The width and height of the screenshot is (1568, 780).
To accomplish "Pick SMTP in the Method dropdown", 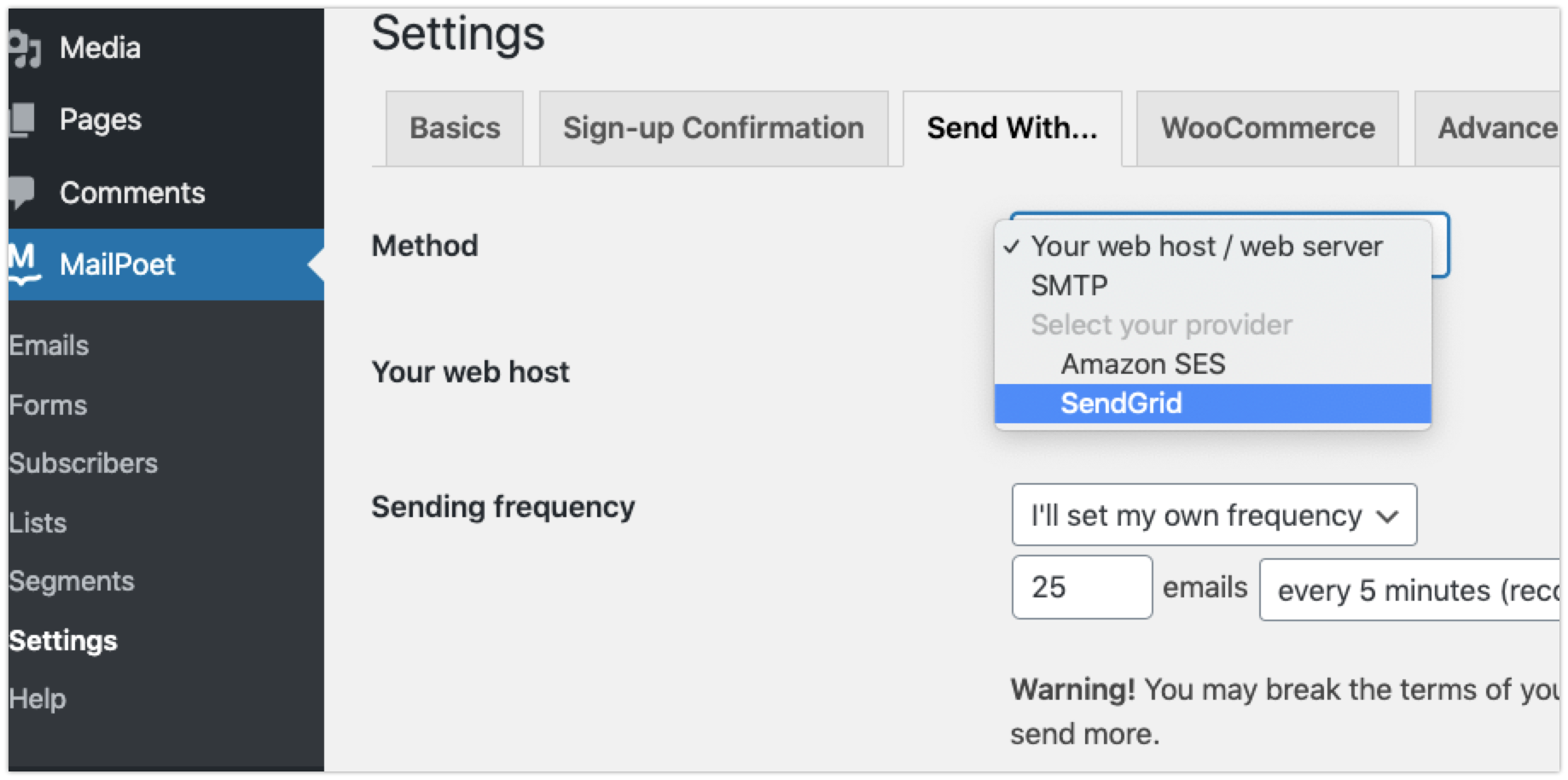I will pos(1069,286).
